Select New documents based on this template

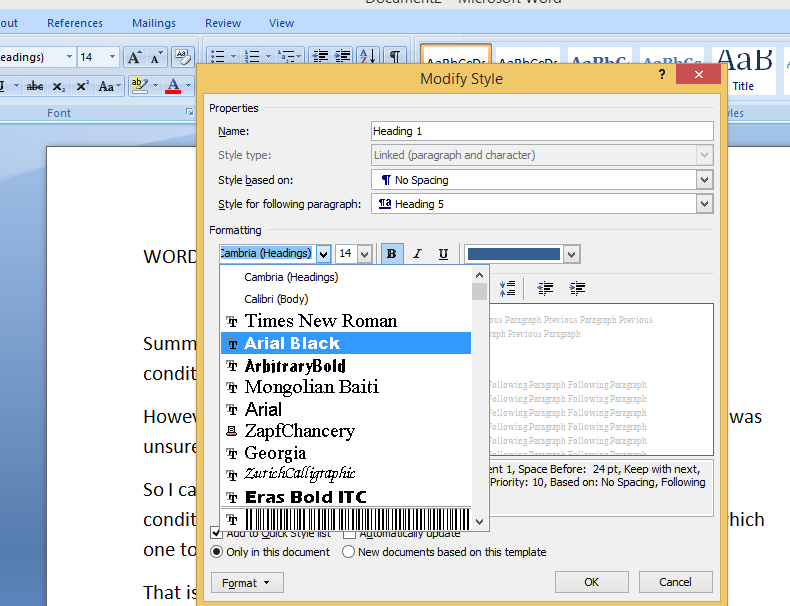point(348,552)
